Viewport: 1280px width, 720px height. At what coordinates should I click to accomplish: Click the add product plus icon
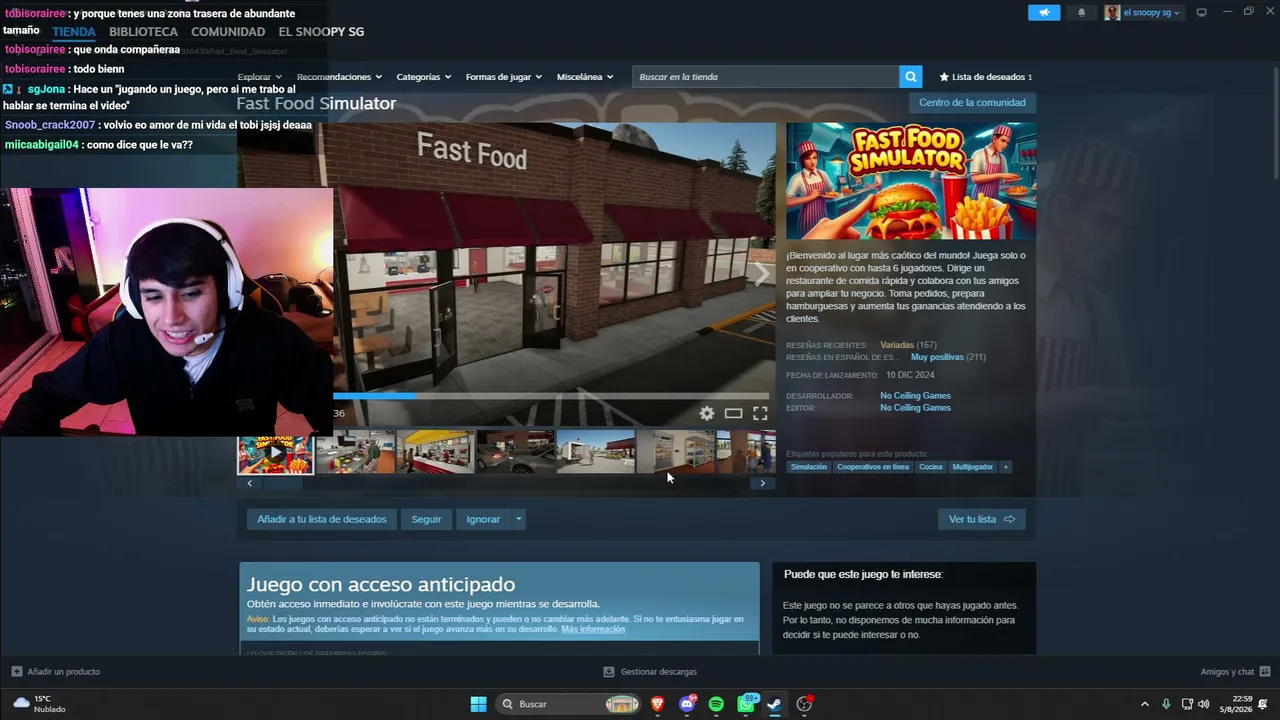(16, 672)
